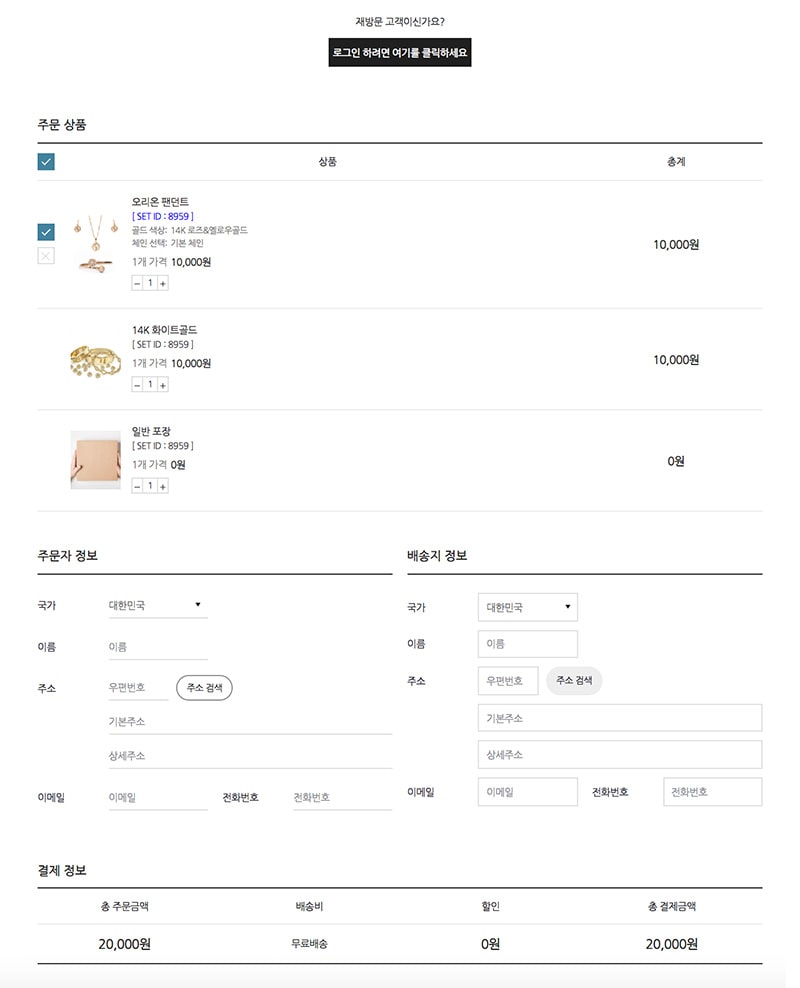Screen dimensions: 800x988
Task: Click the 우편번호 field in 배송지 정보
Action: click(506, 680)
